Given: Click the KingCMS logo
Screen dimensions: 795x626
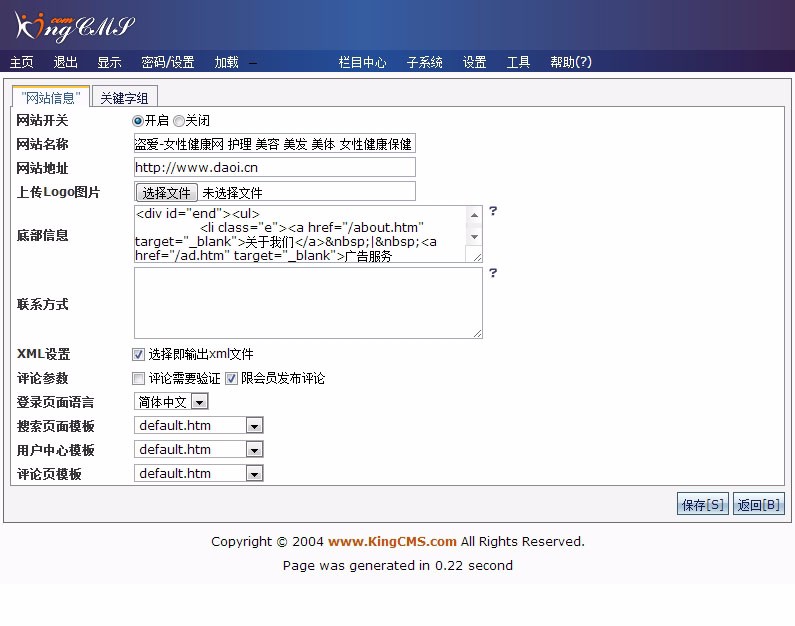Looking at the screenshot, I should (75, 26).
